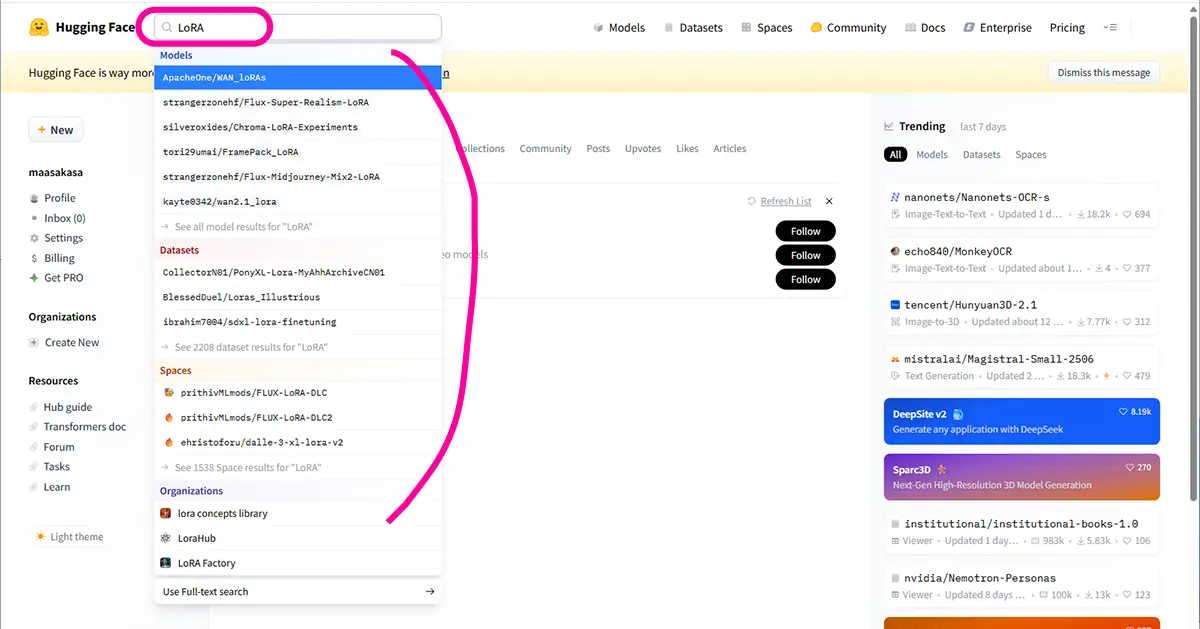Image resolution: width=1200 pixels, height=629 pixels.
Task: Select strangerzonehf/Flux-Midjourney-Mix2-LoRA result
Action: (x=298, y=177)
